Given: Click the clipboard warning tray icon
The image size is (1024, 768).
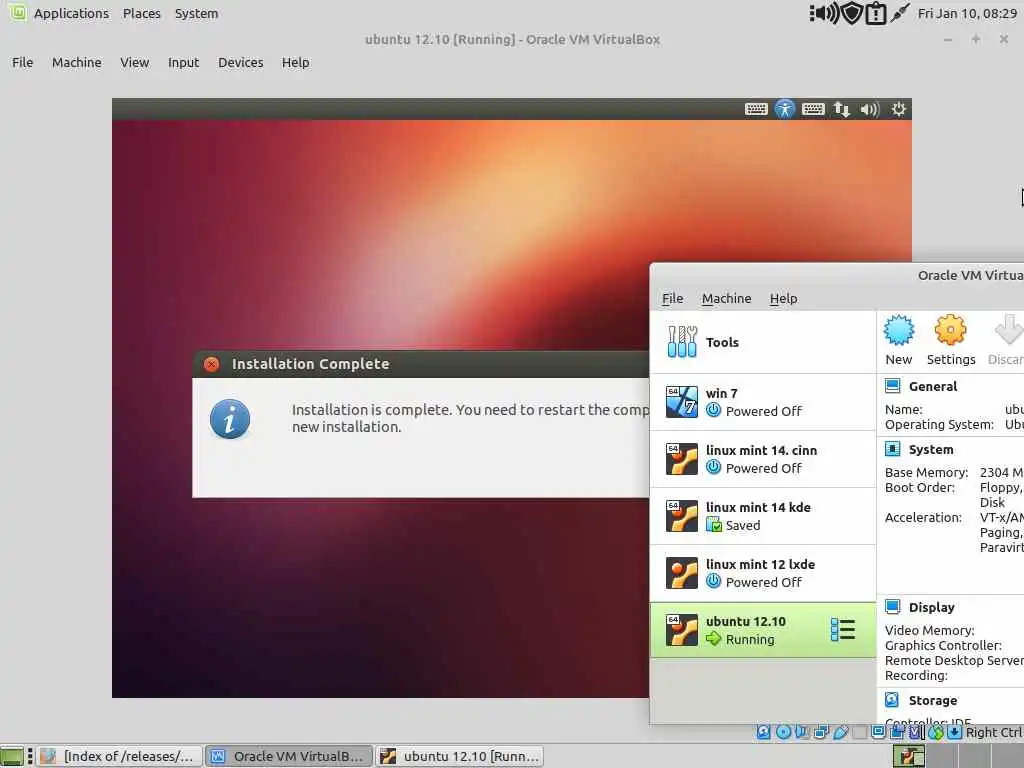Looking at the screenshot, I should tap(875, 13).
